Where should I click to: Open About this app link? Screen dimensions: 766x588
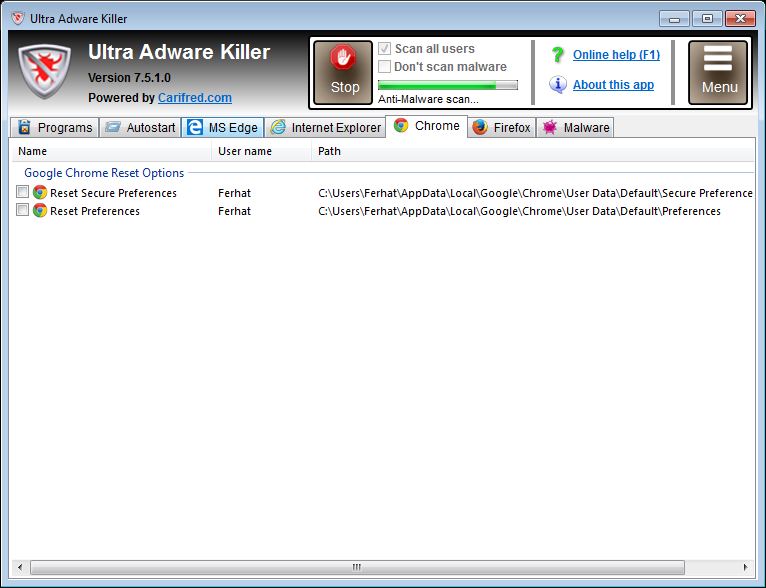(x=613, y=85)
